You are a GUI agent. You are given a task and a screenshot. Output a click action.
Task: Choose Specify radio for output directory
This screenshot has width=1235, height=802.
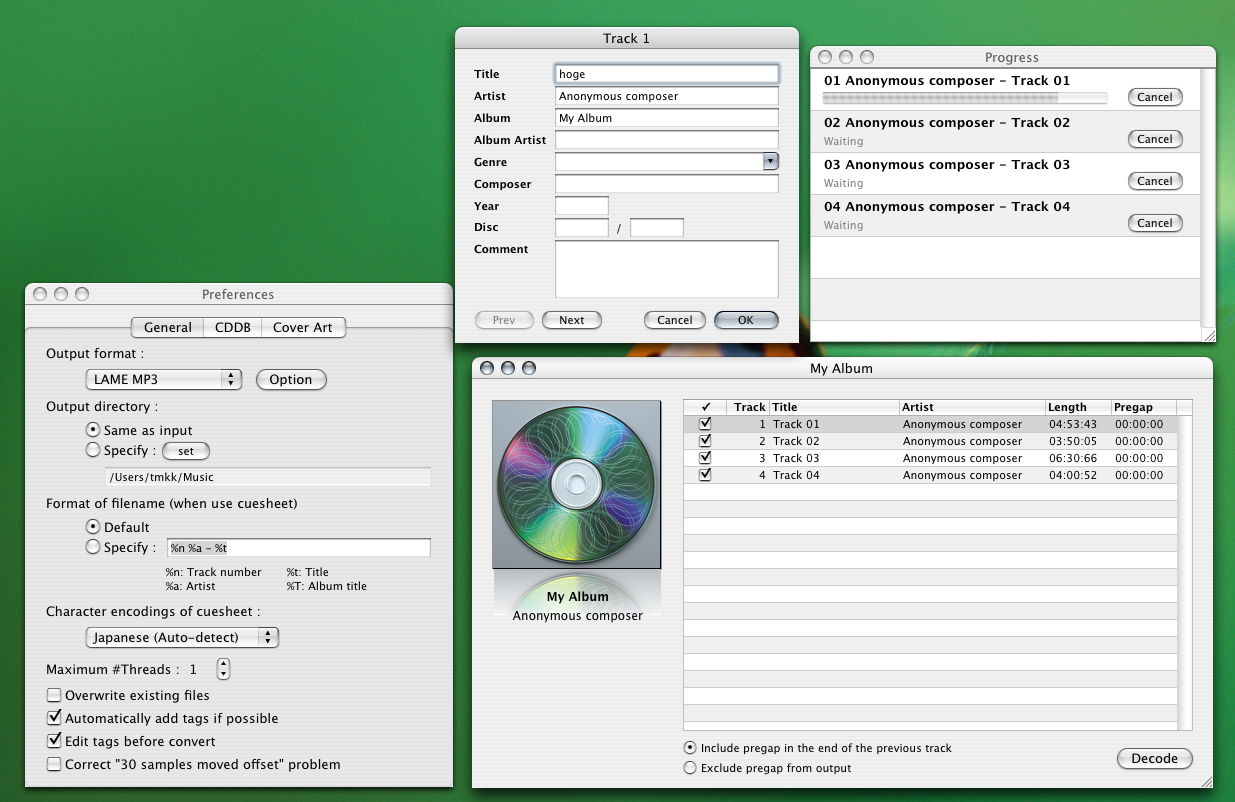click(93, 450)
